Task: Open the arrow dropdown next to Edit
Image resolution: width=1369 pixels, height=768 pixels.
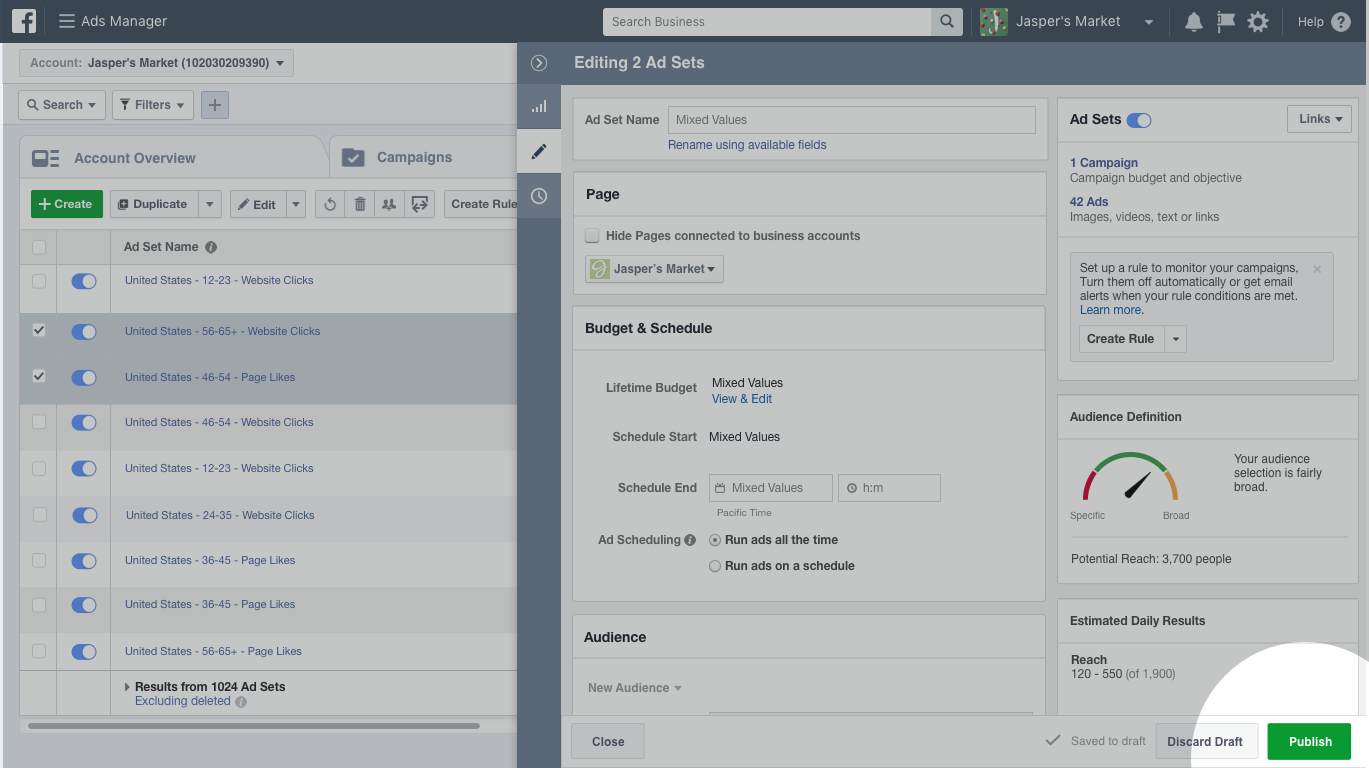Action: (296, 204)
